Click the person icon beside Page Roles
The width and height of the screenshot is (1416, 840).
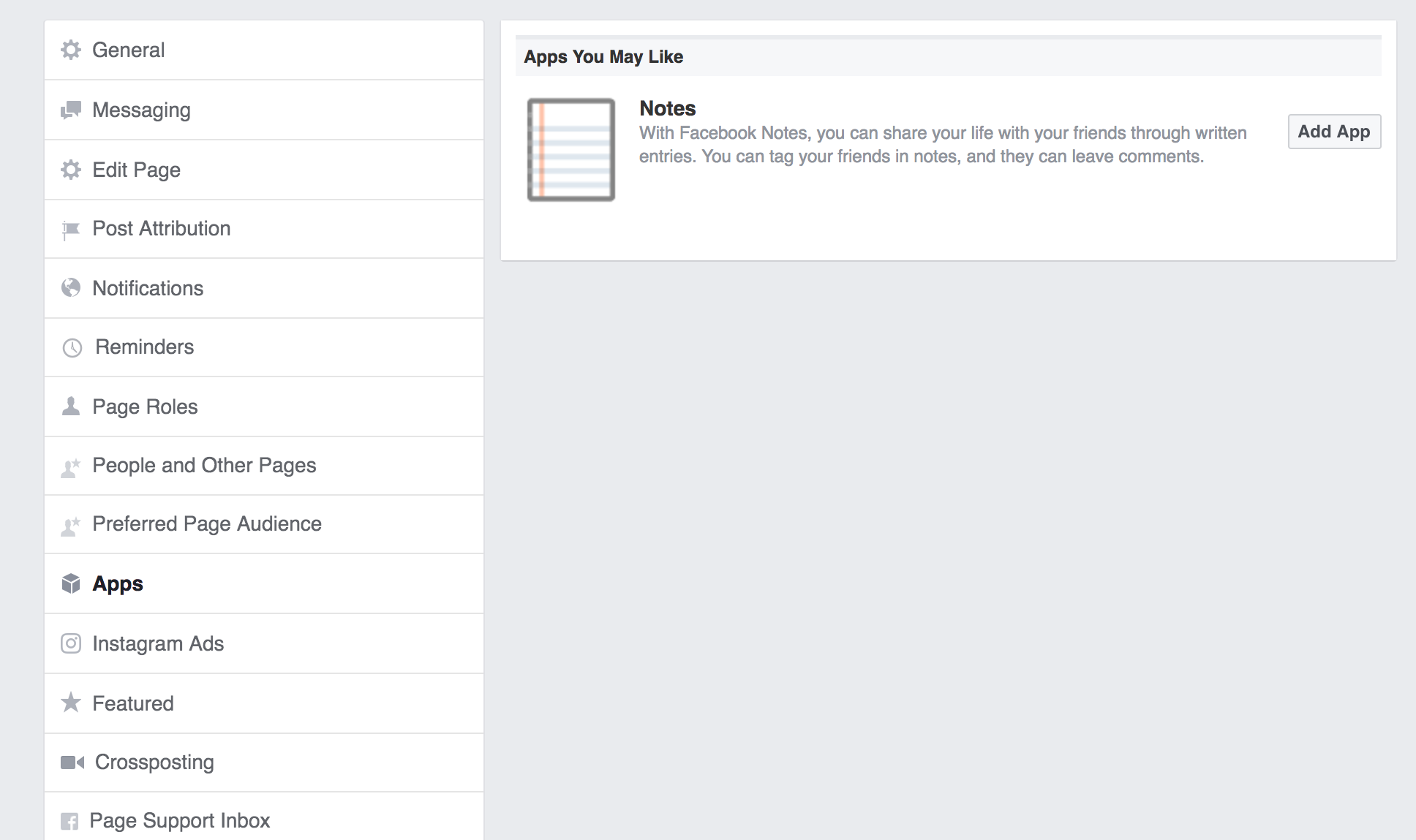point(71,406)
